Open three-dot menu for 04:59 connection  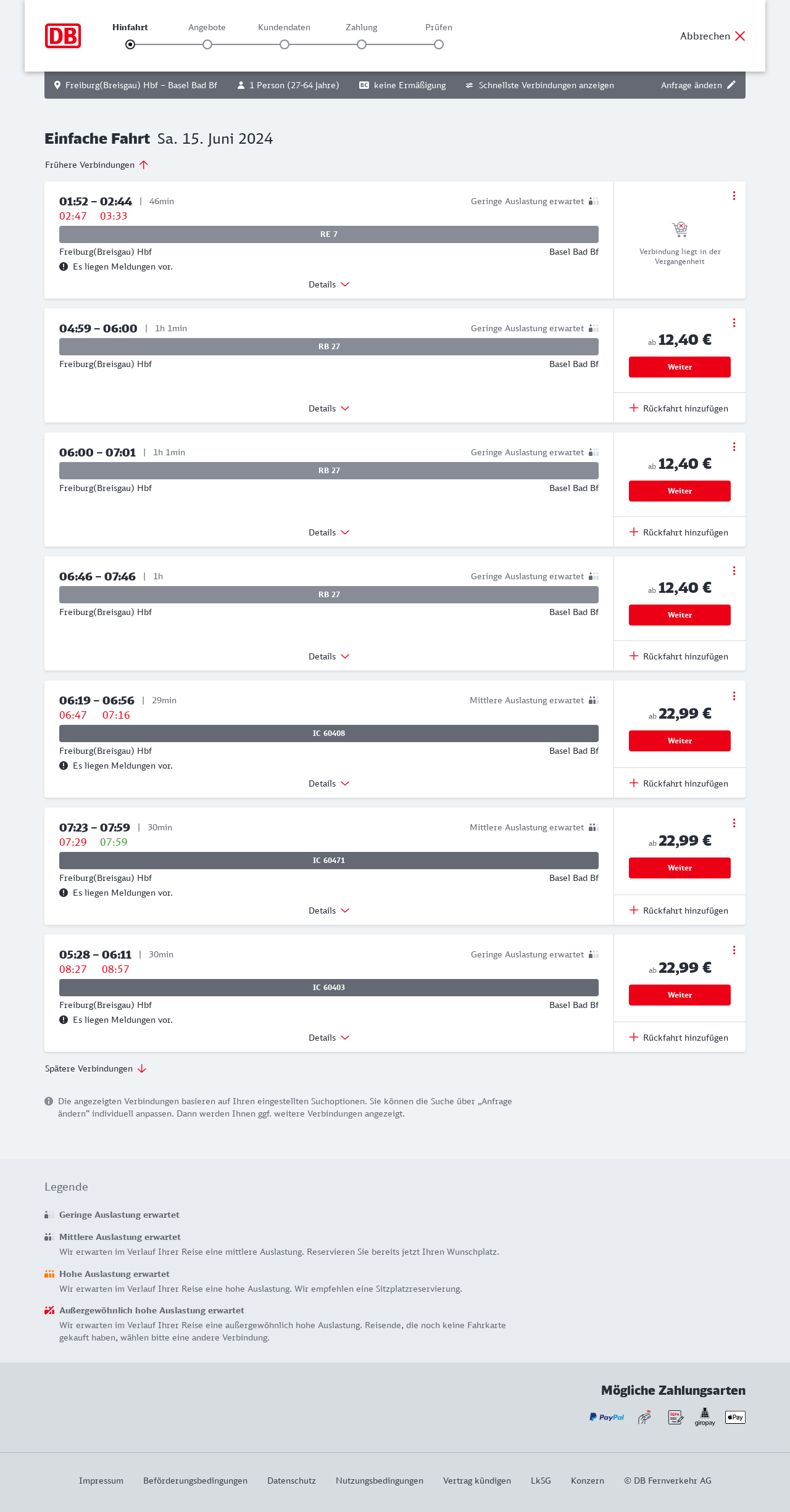[734, 323]
